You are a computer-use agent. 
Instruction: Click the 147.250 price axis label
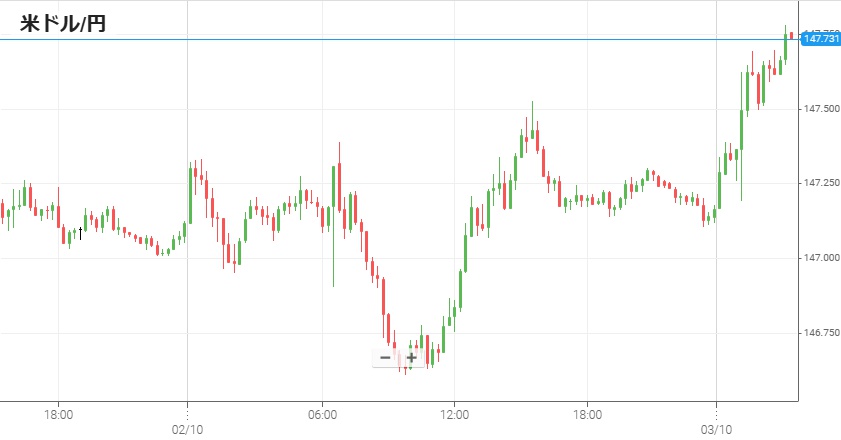pyautogui.click(x=819, y=183)
